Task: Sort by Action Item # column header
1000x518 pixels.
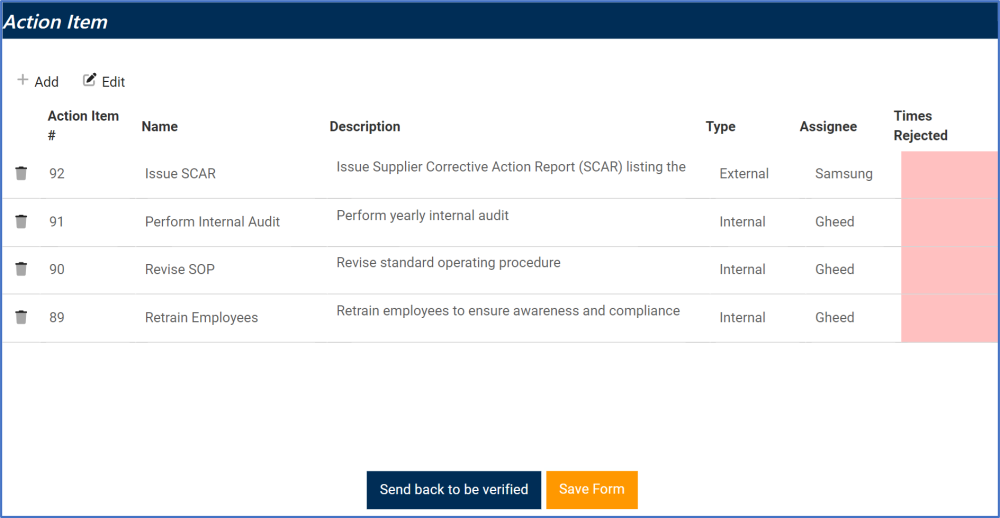Action: 83,125
